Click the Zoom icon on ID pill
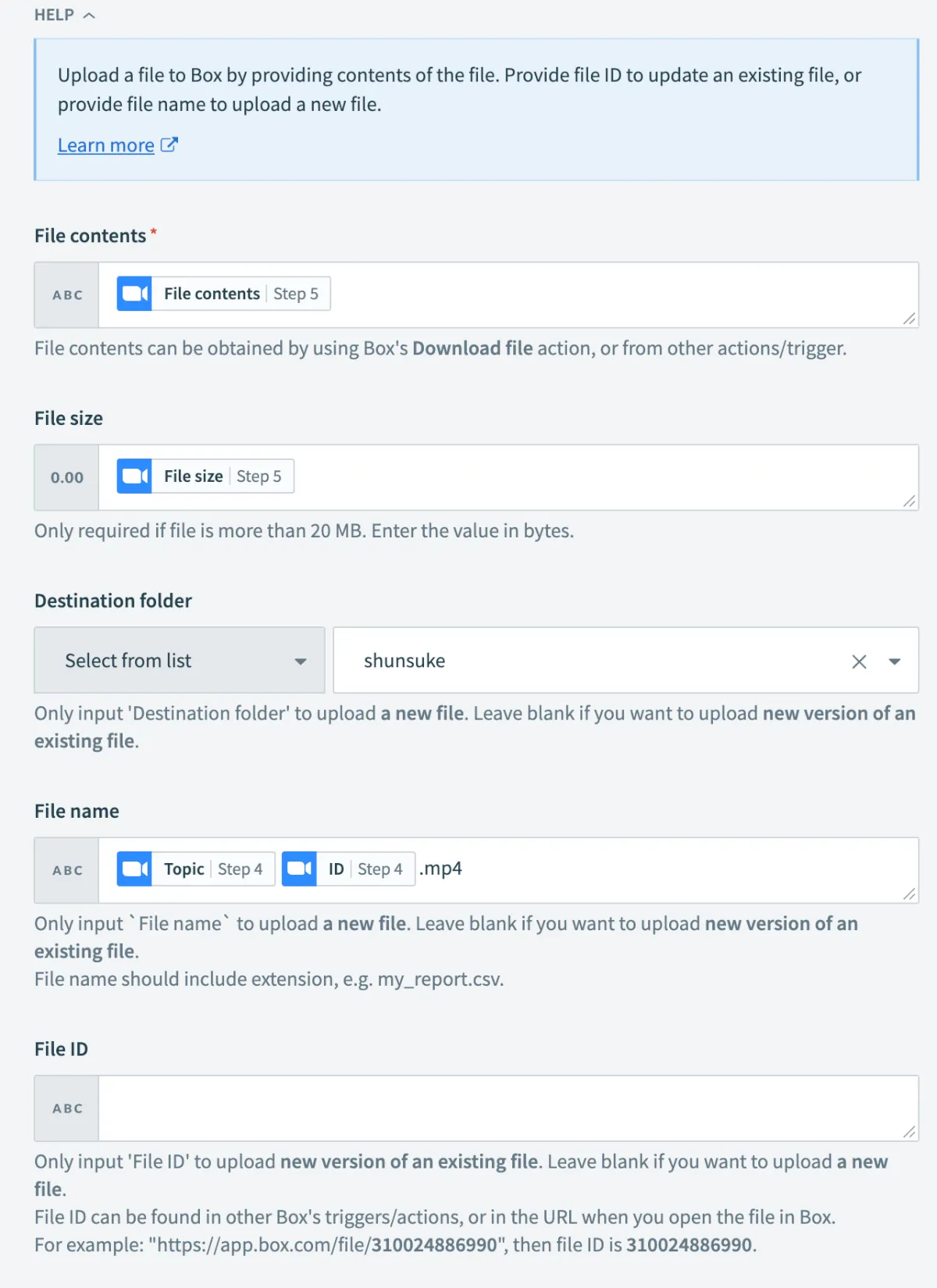The image size is (937, 1288). (299, 869)
